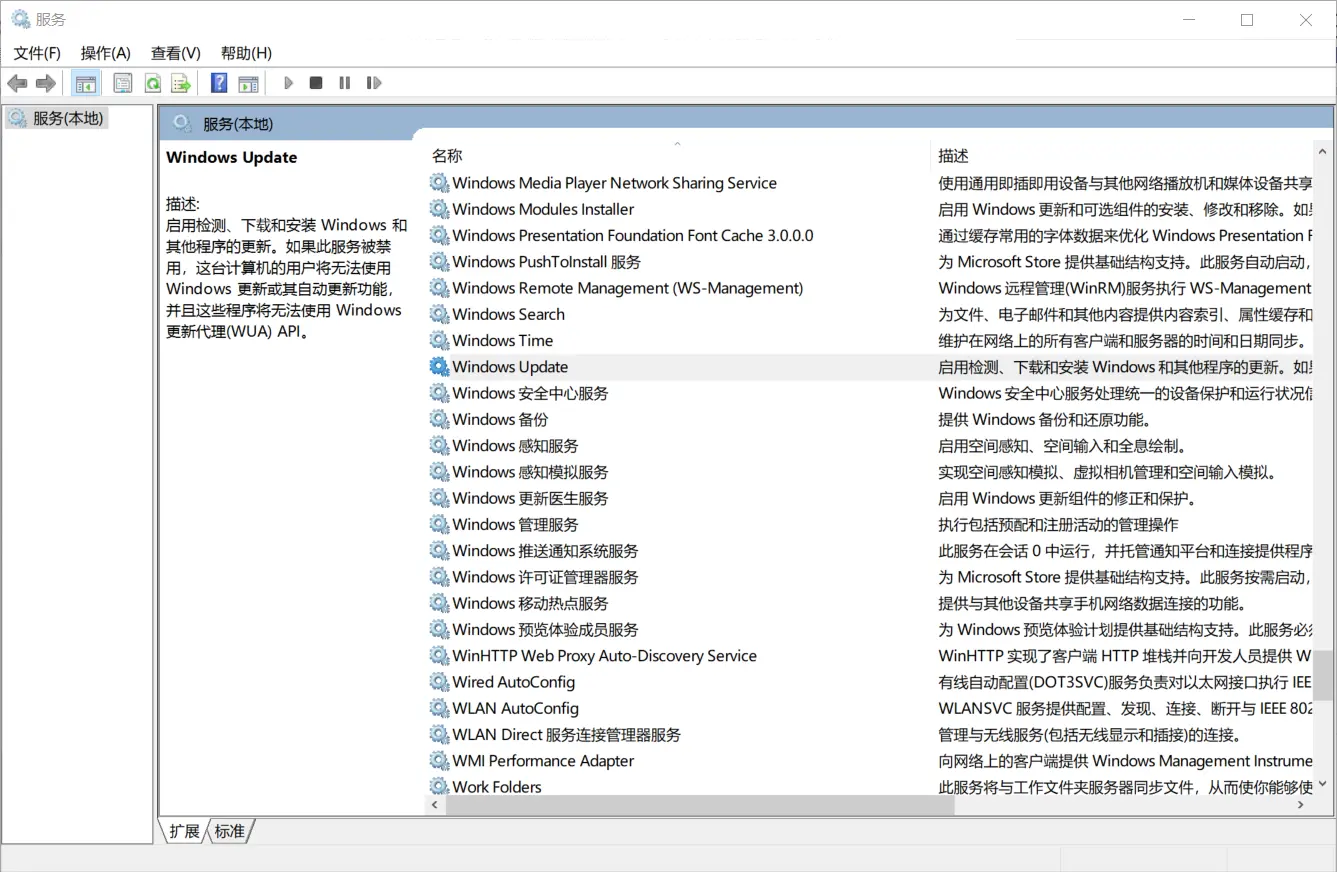Viewport: 1337px width, 872px height.
Task: Click the description text of Windows Time
Action: click(1125, 341)
